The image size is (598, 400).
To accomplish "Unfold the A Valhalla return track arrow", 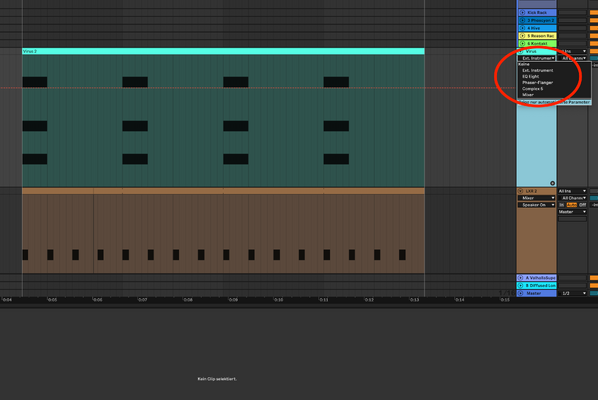I will (521, 278).
